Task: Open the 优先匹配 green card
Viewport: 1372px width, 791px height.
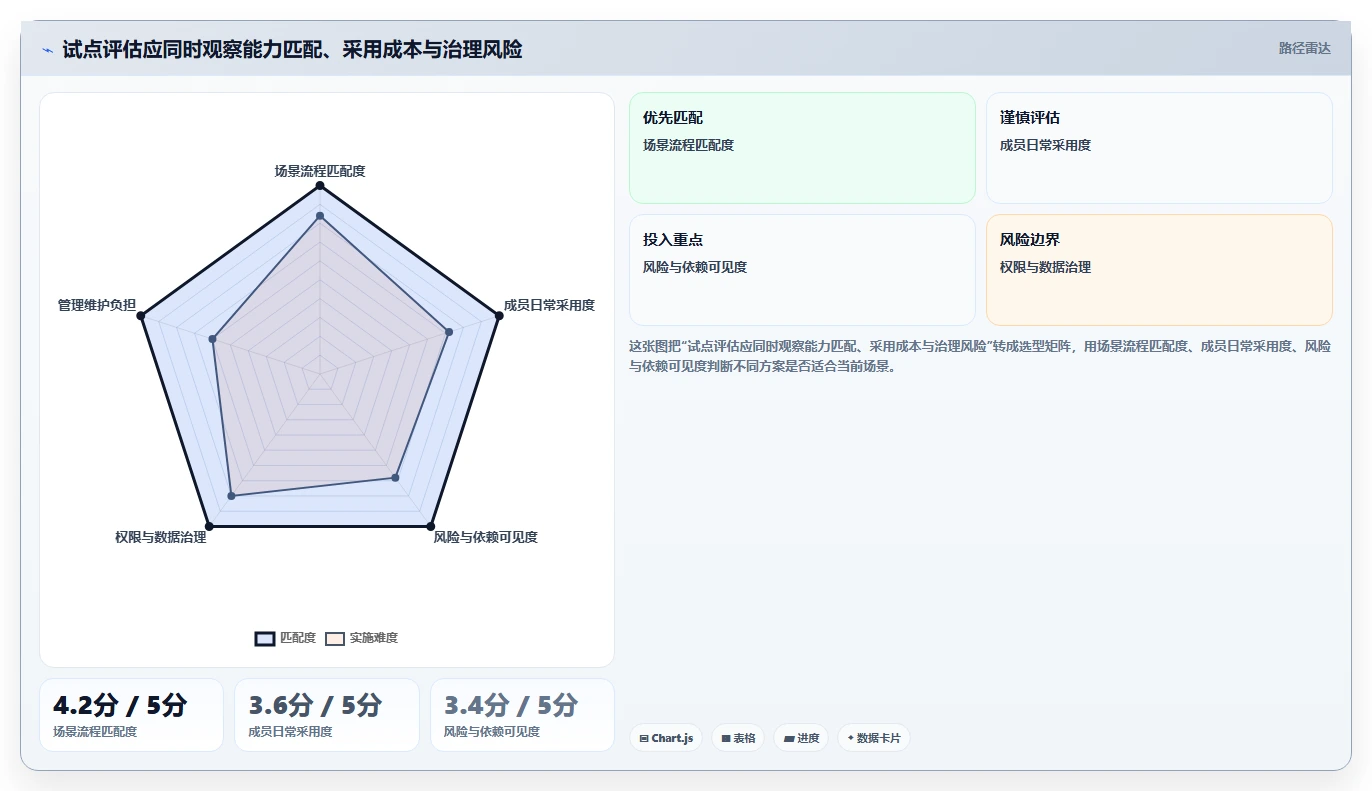Action: coord(802,148)
